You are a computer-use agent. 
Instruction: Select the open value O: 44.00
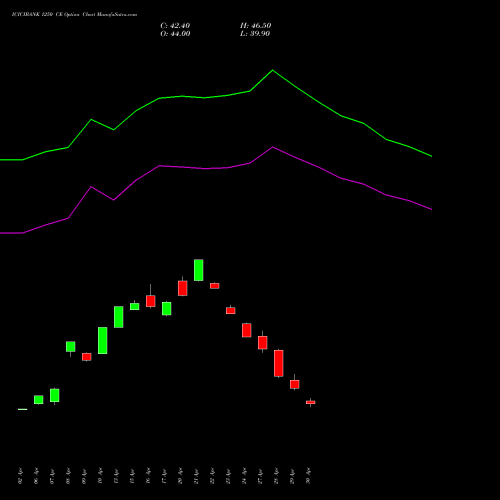pos(175,34)
